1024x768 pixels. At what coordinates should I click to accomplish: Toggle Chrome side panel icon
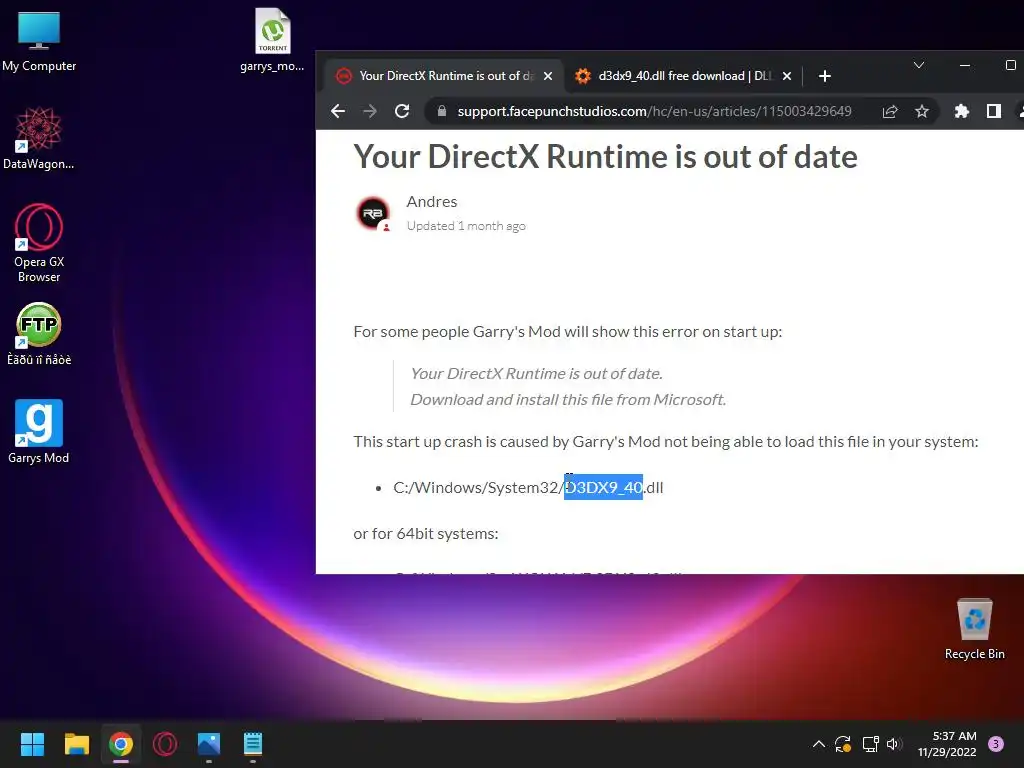click(x=993, y=112)
